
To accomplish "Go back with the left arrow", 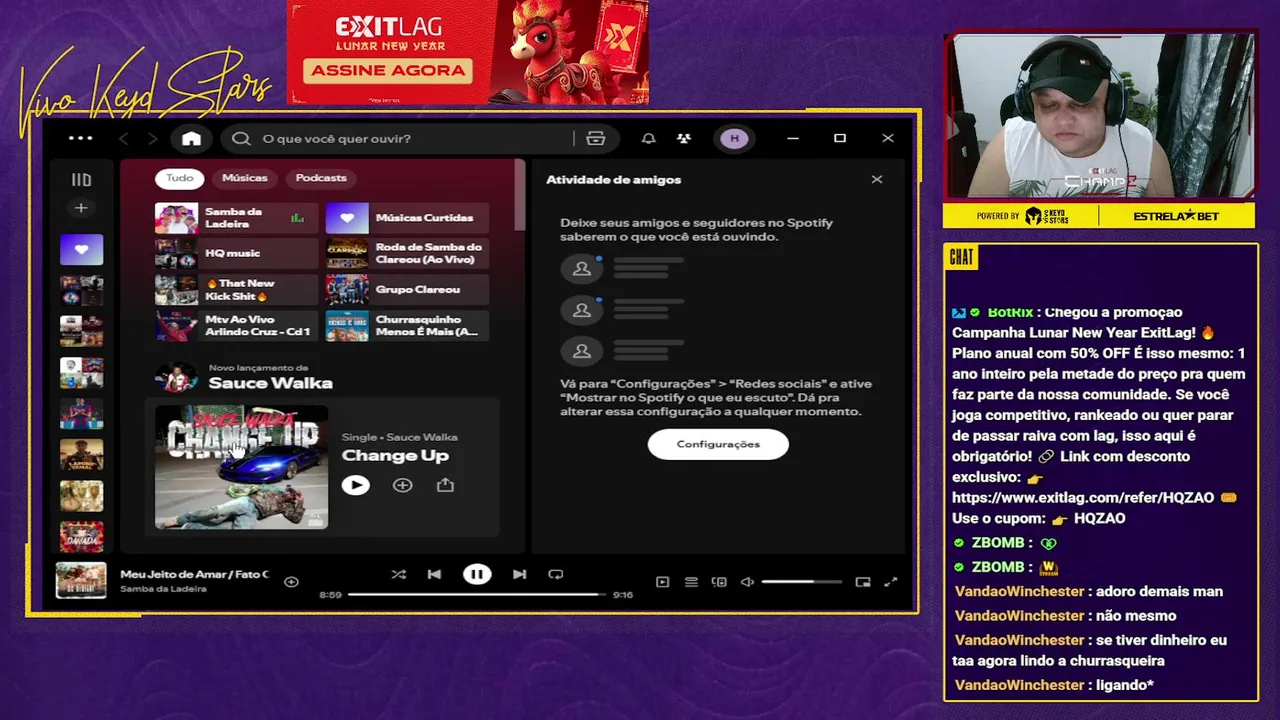I will [124, 139].
